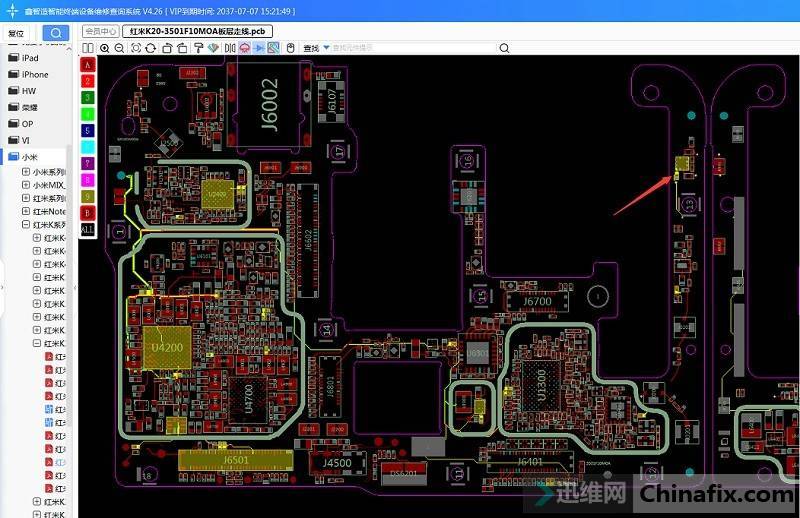Click the zoom in magnifier icon
This screenshot has height=518, width=800.
point(105,48)
